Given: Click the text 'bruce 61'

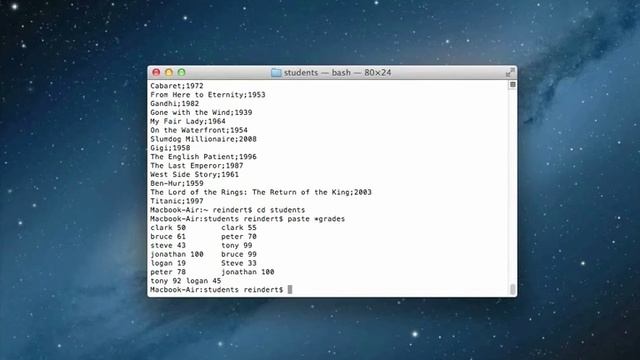Looking at the screenshot, I should (168, 237).
